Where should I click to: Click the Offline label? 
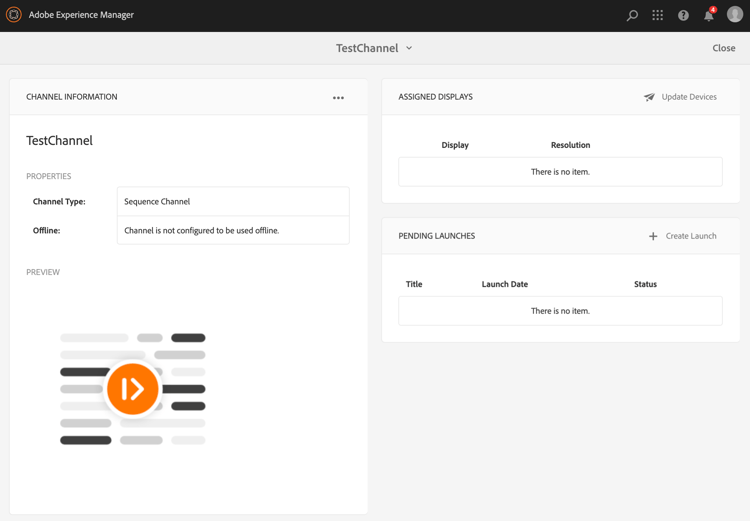click(x=46, y=231)
